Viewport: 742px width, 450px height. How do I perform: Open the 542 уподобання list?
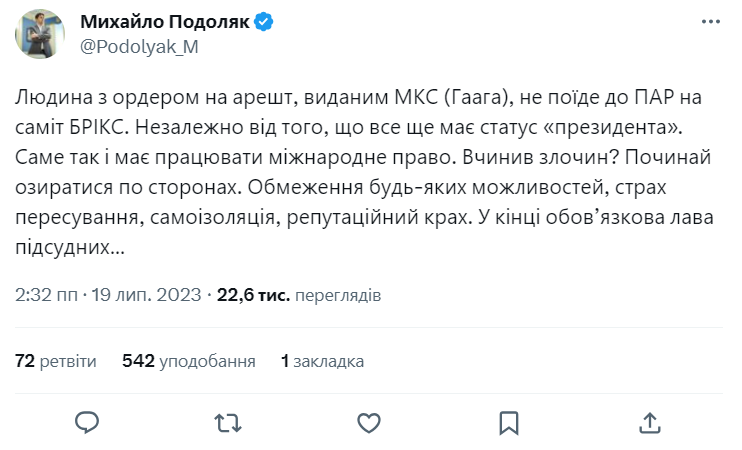tap(188, 361)
